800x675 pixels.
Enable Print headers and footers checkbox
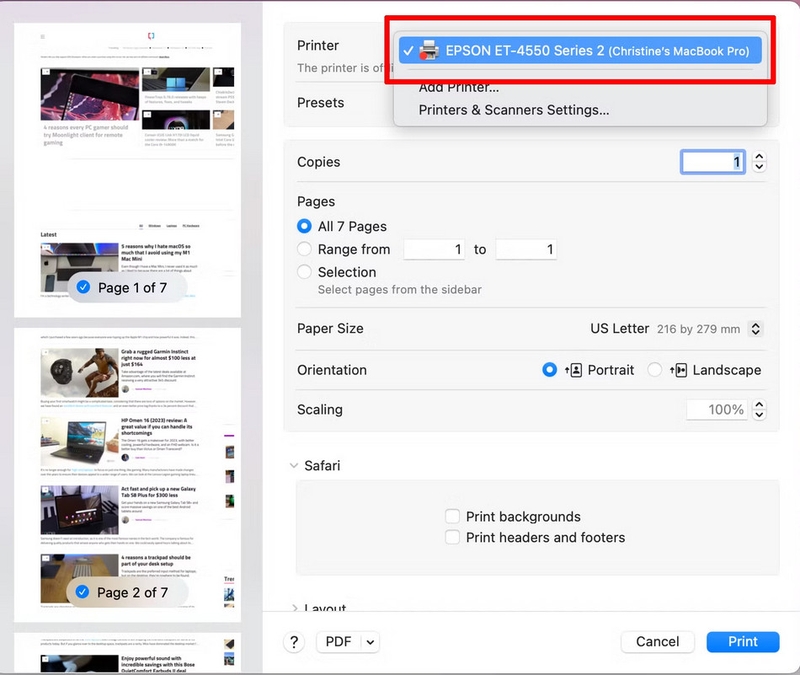click(452, 537)
